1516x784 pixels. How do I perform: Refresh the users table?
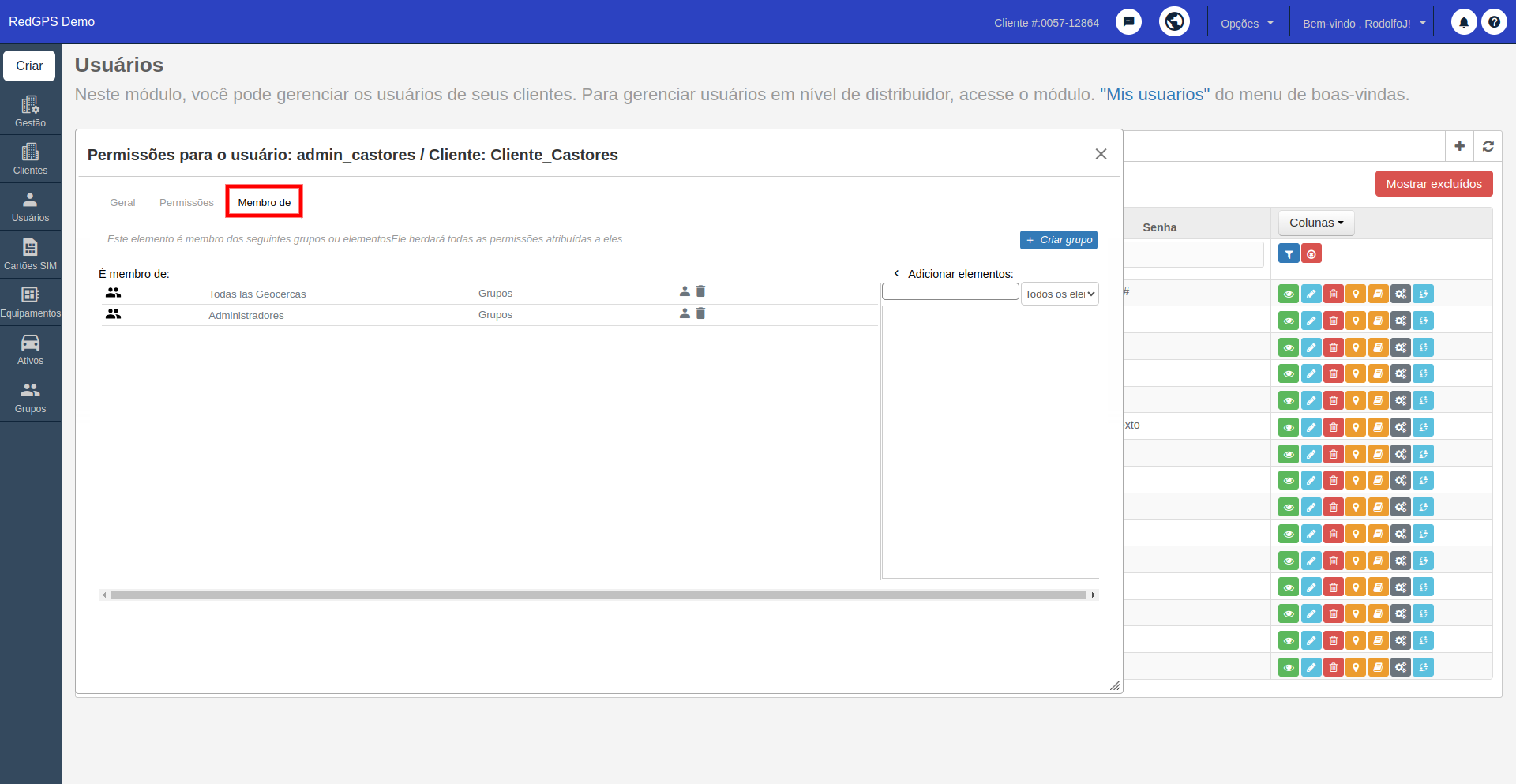pos(1488,146)
